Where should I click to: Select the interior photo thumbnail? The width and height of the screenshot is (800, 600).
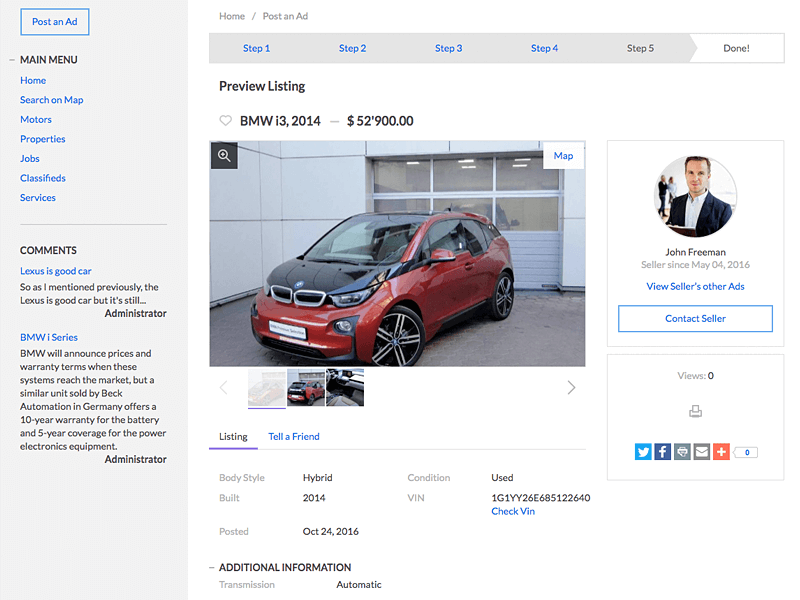coord(345,388)
